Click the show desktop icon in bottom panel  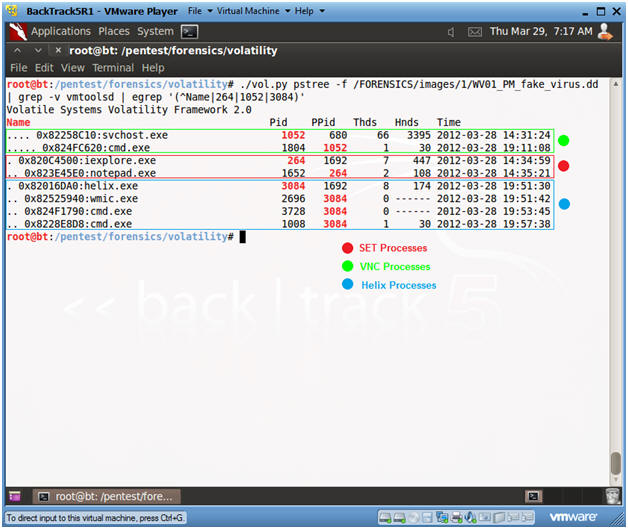pyautogui.click(x=14, y=497)
